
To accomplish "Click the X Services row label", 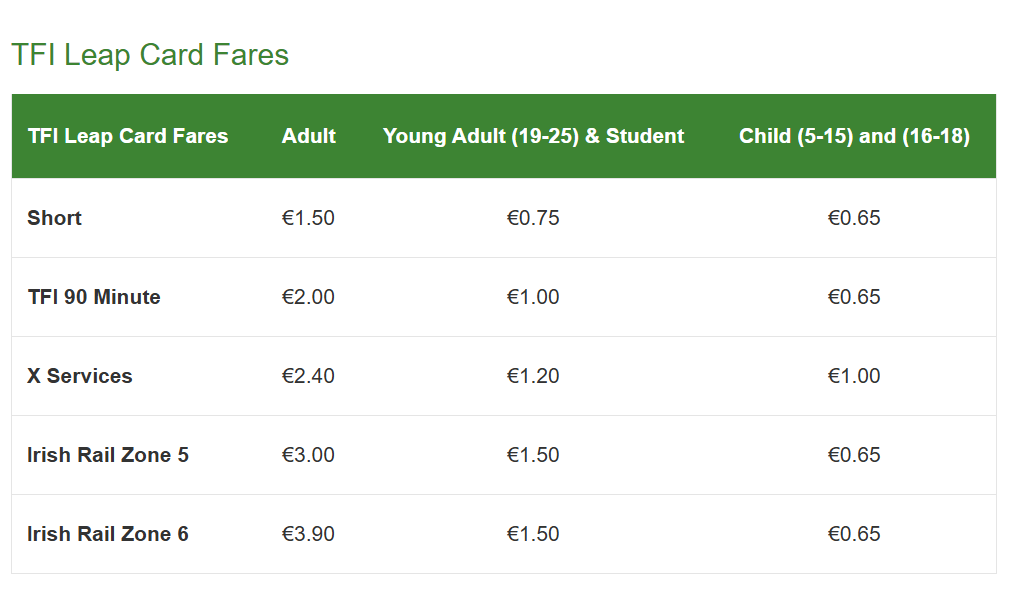I will (x=80, y=376).
